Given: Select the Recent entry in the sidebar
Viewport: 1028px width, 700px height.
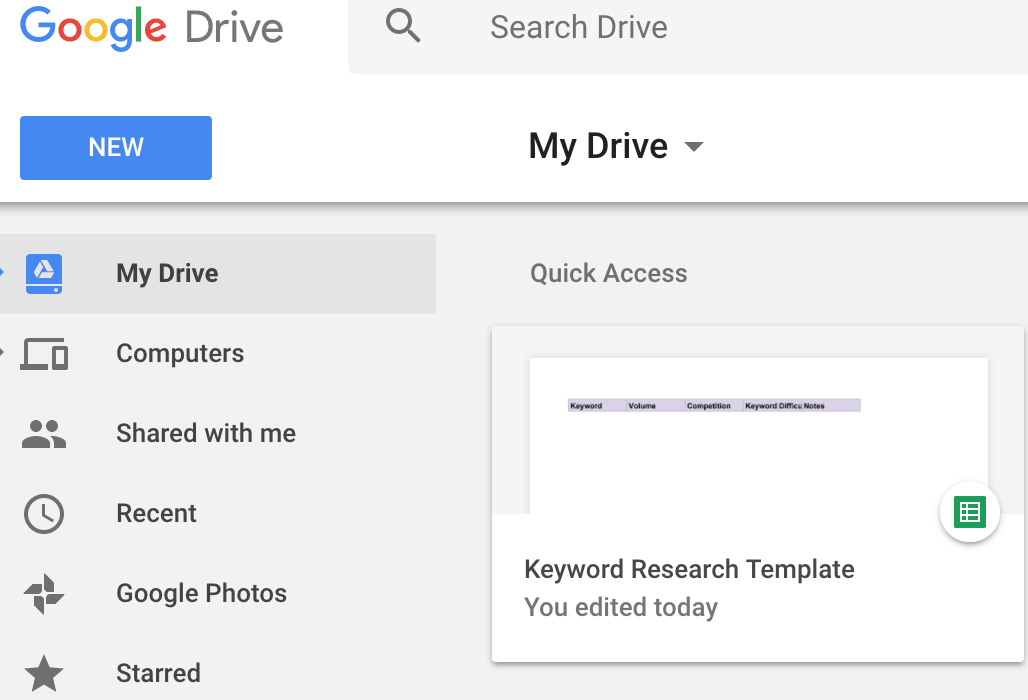Looking at the screenshot, I should 156,513.
